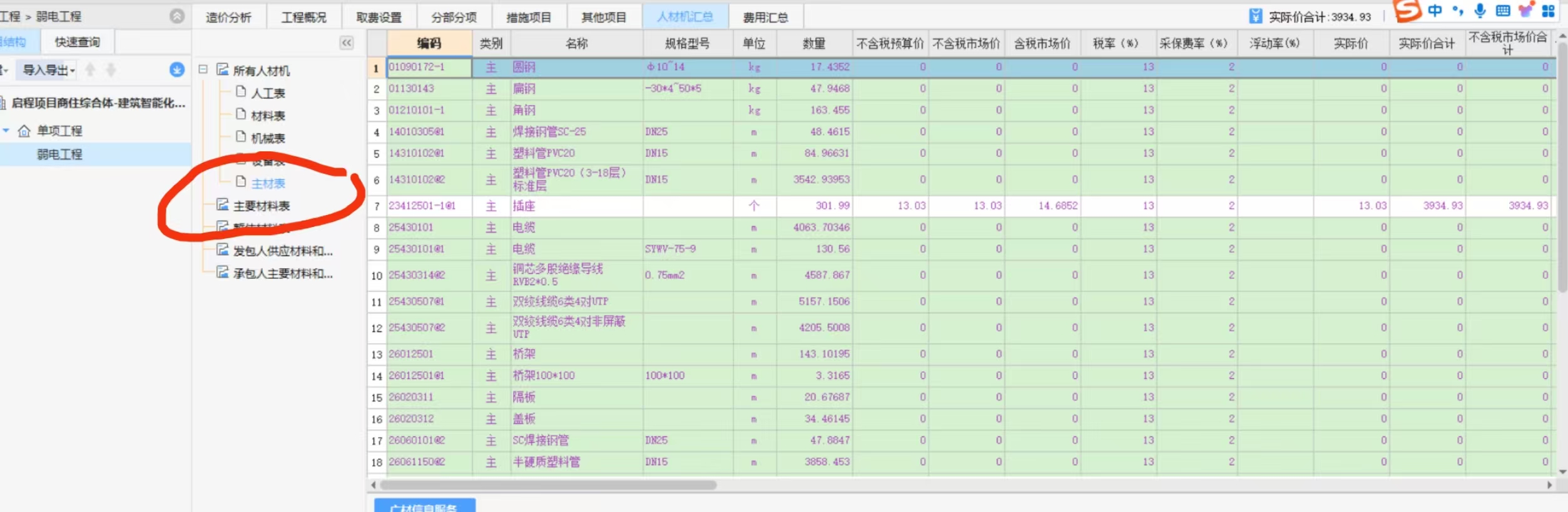Collapse the left navigation panel arrow icon
1568x512 pixels.
coord(177,16)
